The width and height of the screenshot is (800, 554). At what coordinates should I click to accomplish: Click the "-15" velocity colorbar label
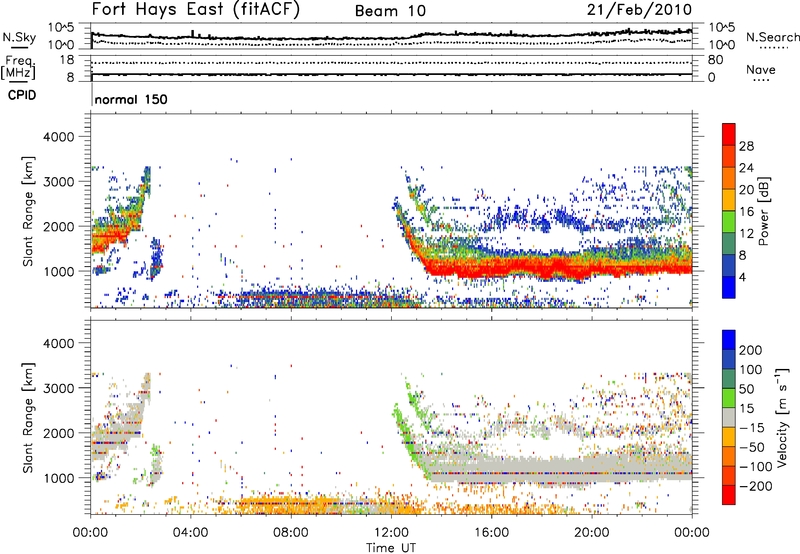(752, 428)
